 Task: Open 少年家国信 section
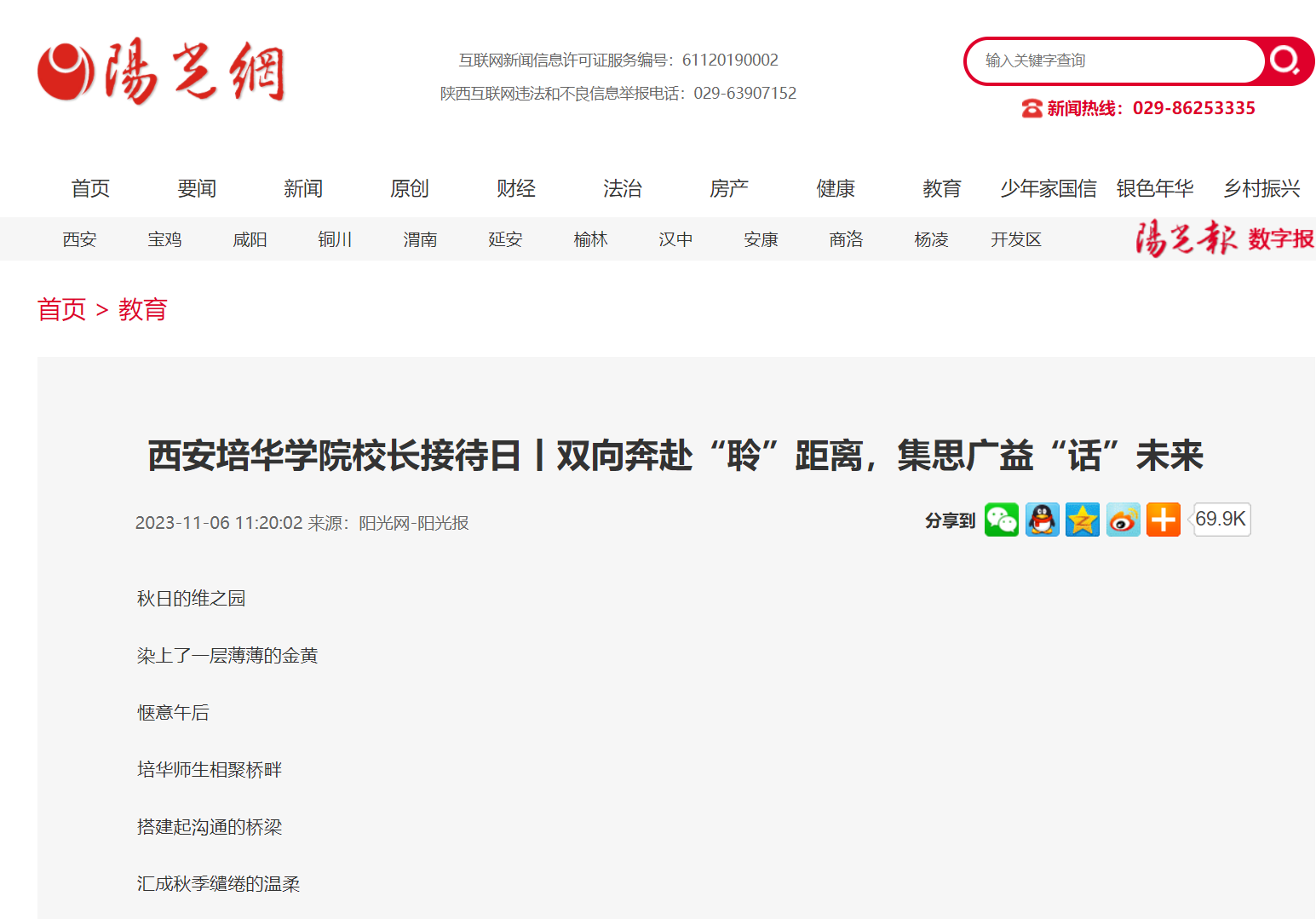click(1048, 188)
